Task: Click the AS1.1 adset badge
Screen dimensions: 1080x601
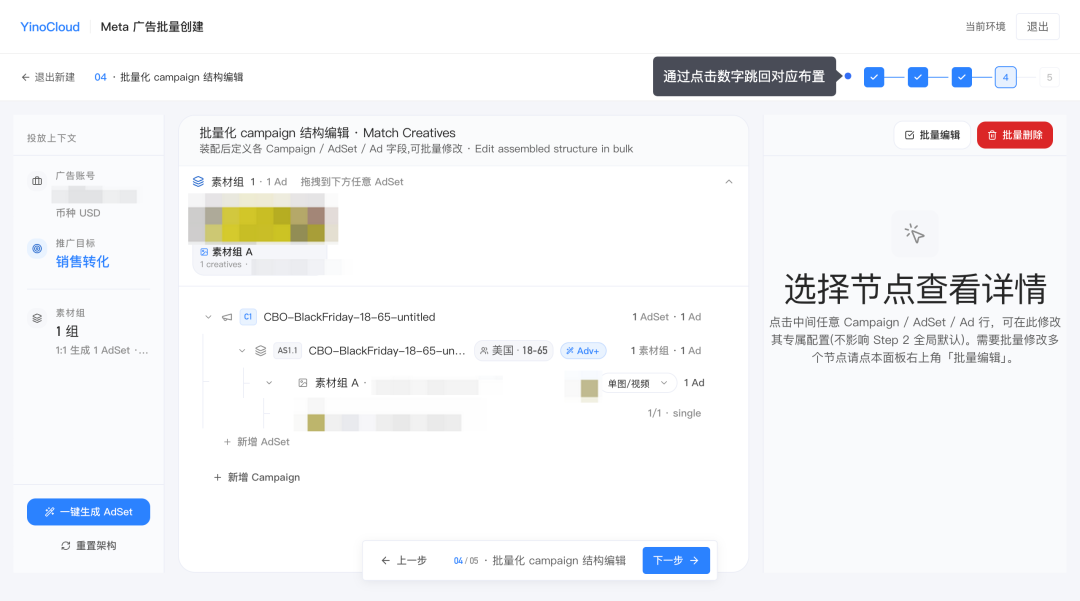Action: [x=287, y=350]
